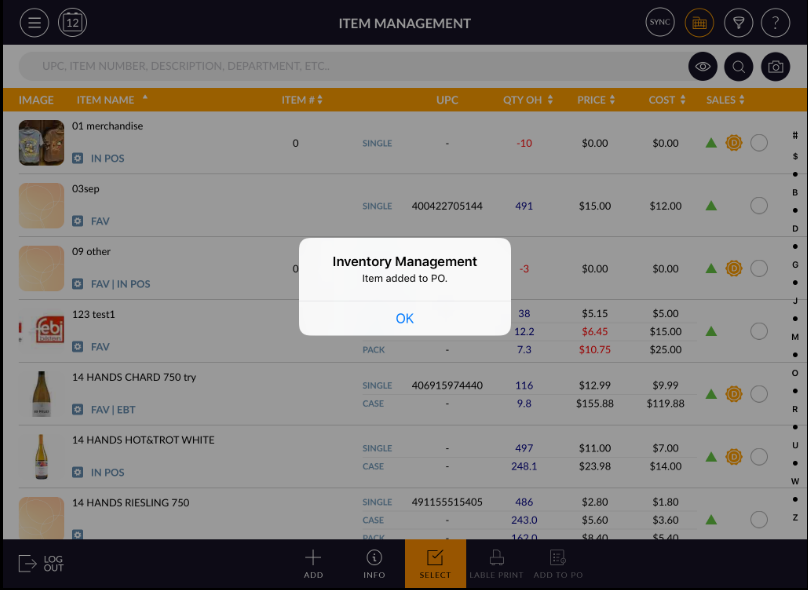Jump to letter B in alphabet index
Viewport: 808px width, 590px height.
(795, 192)
